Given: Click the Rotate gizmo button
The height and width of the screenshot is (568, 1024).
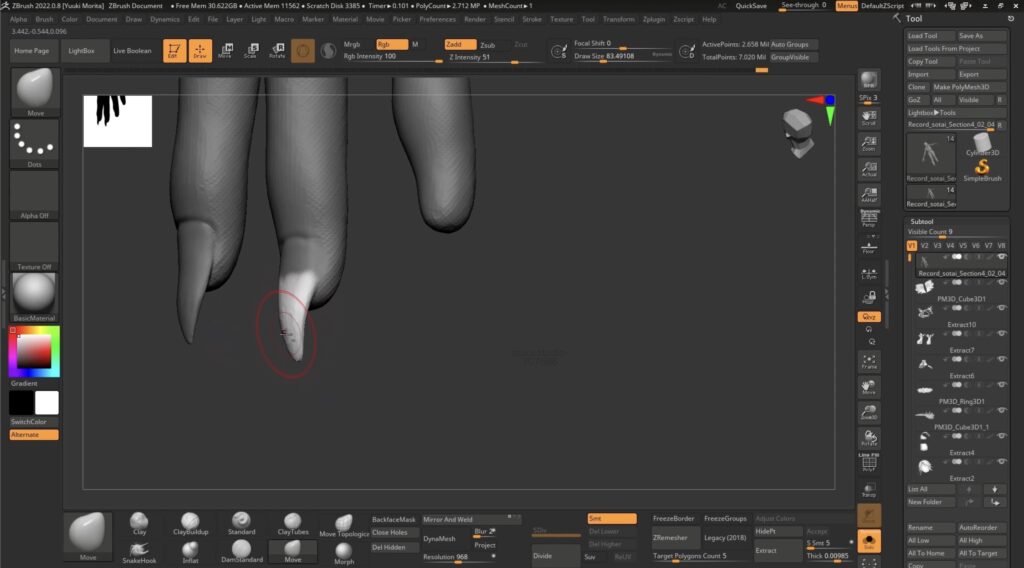Looking at the screenshot, I should [277, 50].
